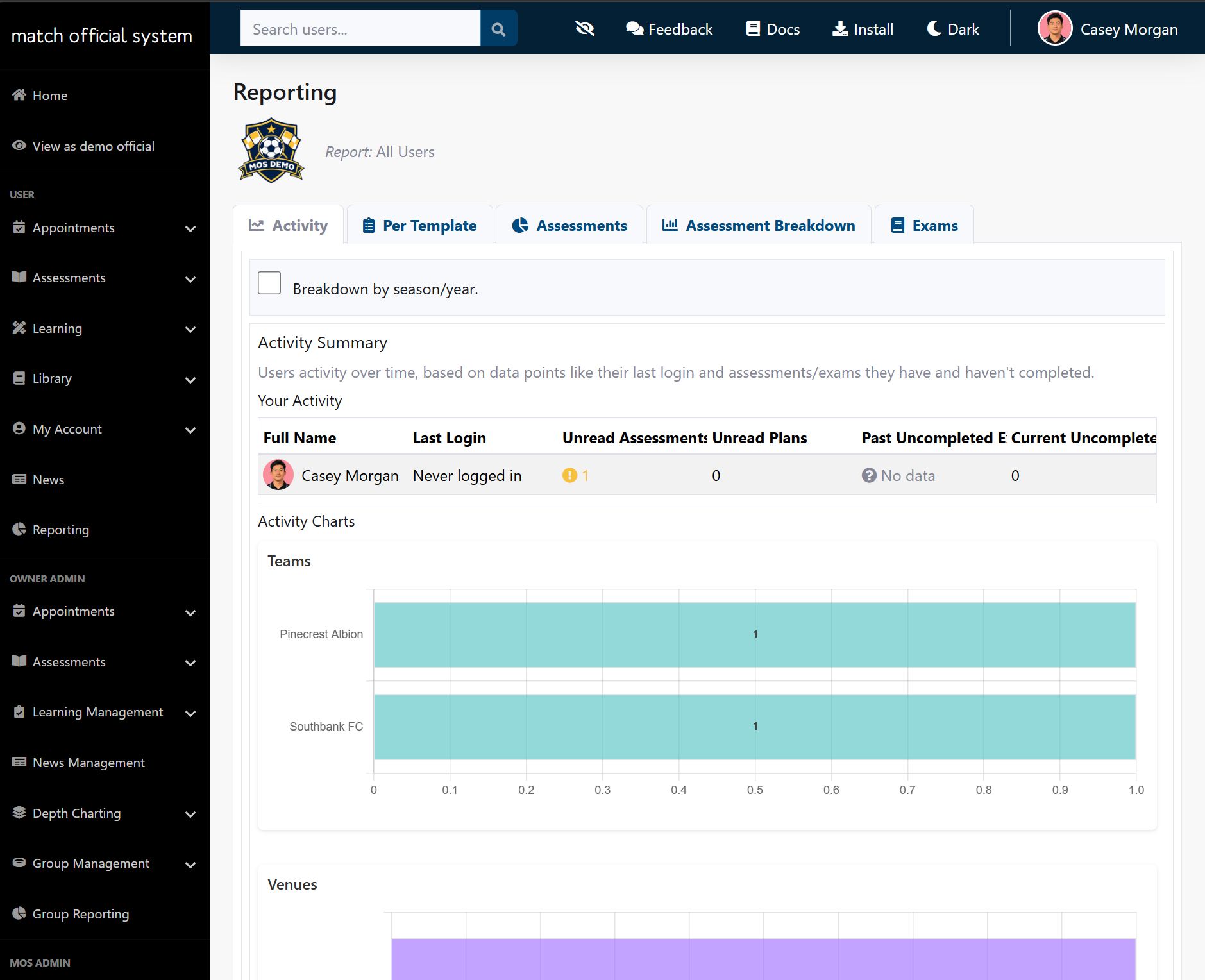
Task: Click the Pinecrest Albion teal bar
Action: [x=755, y=634]
